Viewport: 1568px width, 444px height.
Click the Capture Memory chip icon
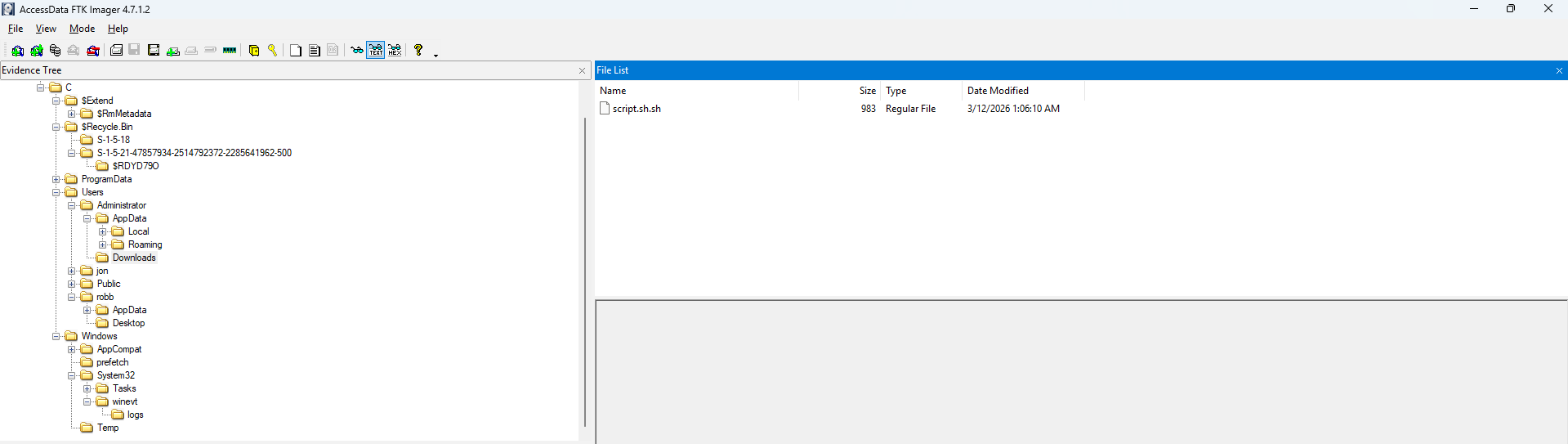click(230, 51)
